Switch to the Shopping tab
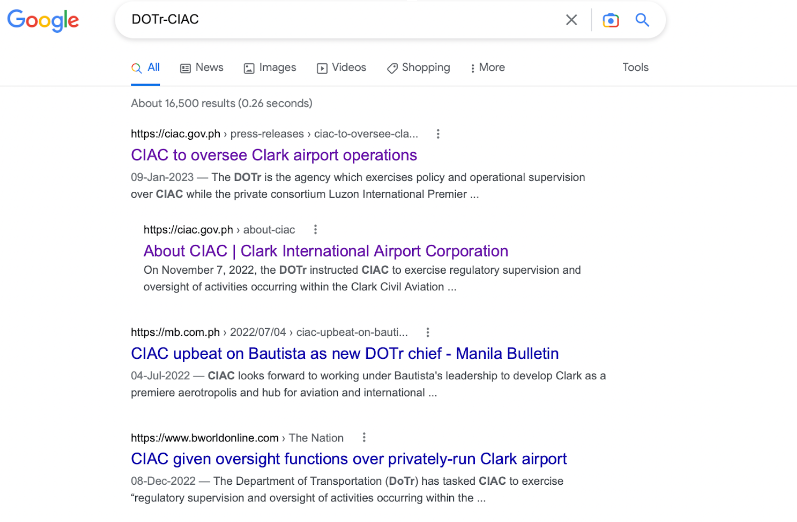797x522 pixels. pyautogui.click(x=418, y=68)
